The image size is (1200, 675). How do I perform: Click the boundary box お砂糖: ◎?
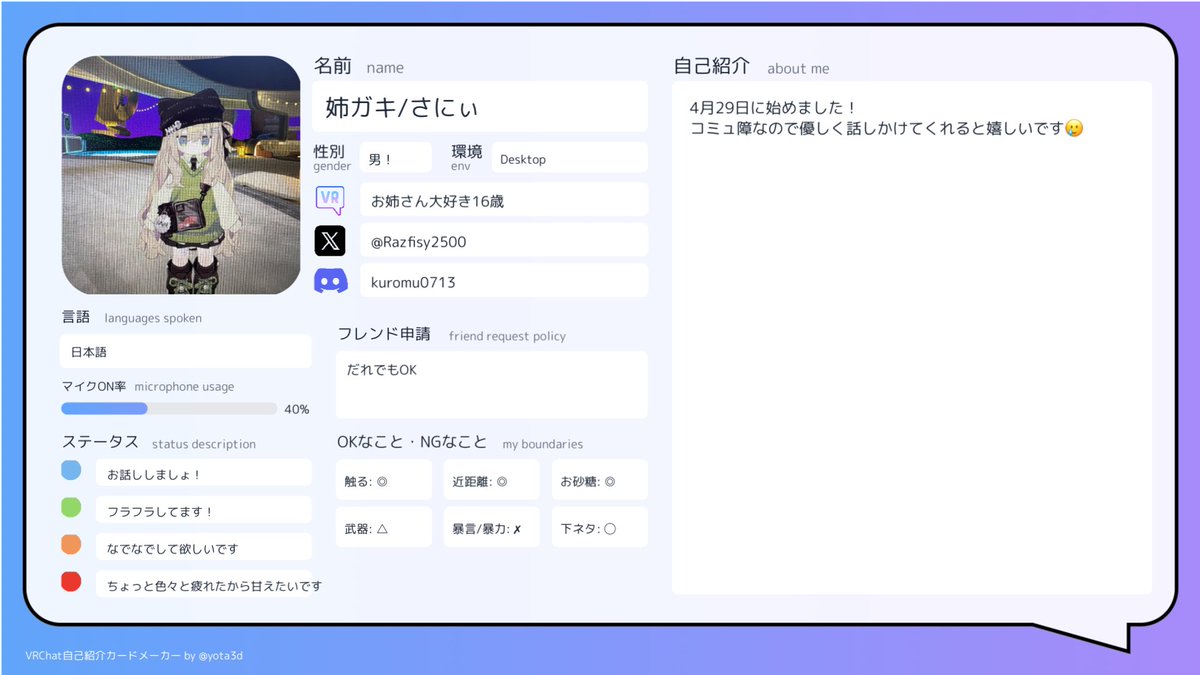pos(599,480)
